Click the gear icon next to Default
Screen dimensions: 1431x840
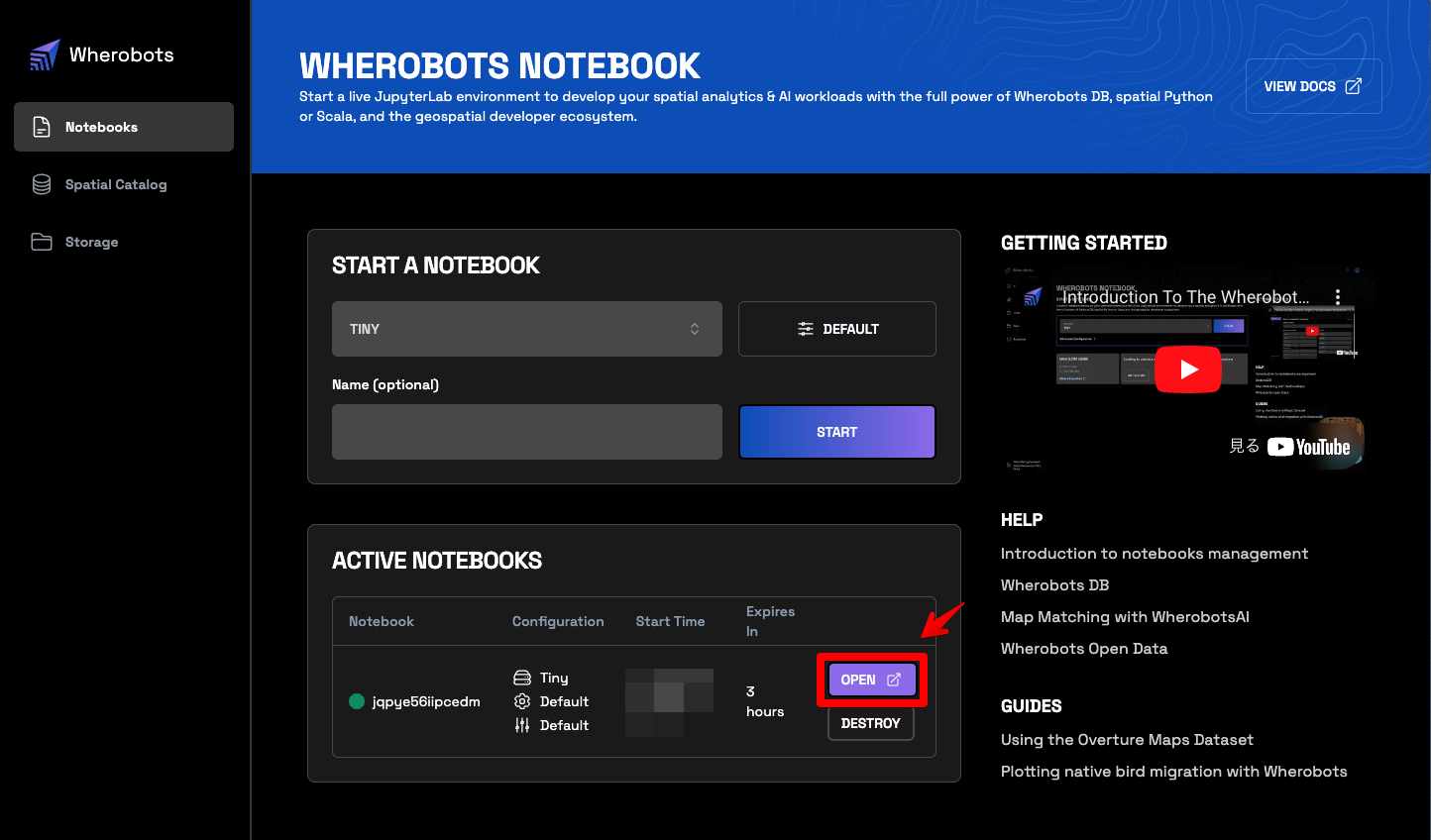pos(522,701)
